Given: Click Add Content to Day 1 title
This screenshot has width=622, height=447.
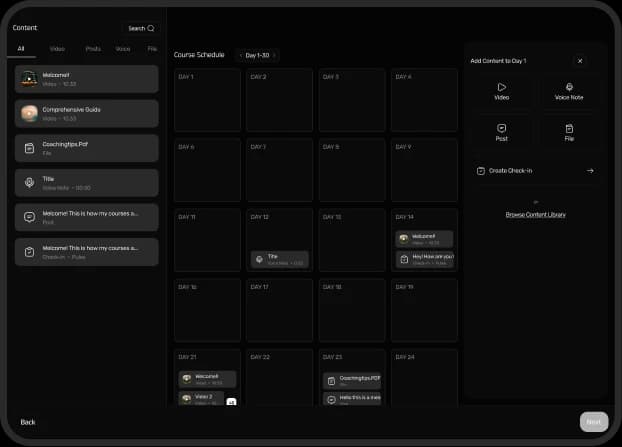Looking at the screenshot, I should pyautogui.click(x=498, y=61).
